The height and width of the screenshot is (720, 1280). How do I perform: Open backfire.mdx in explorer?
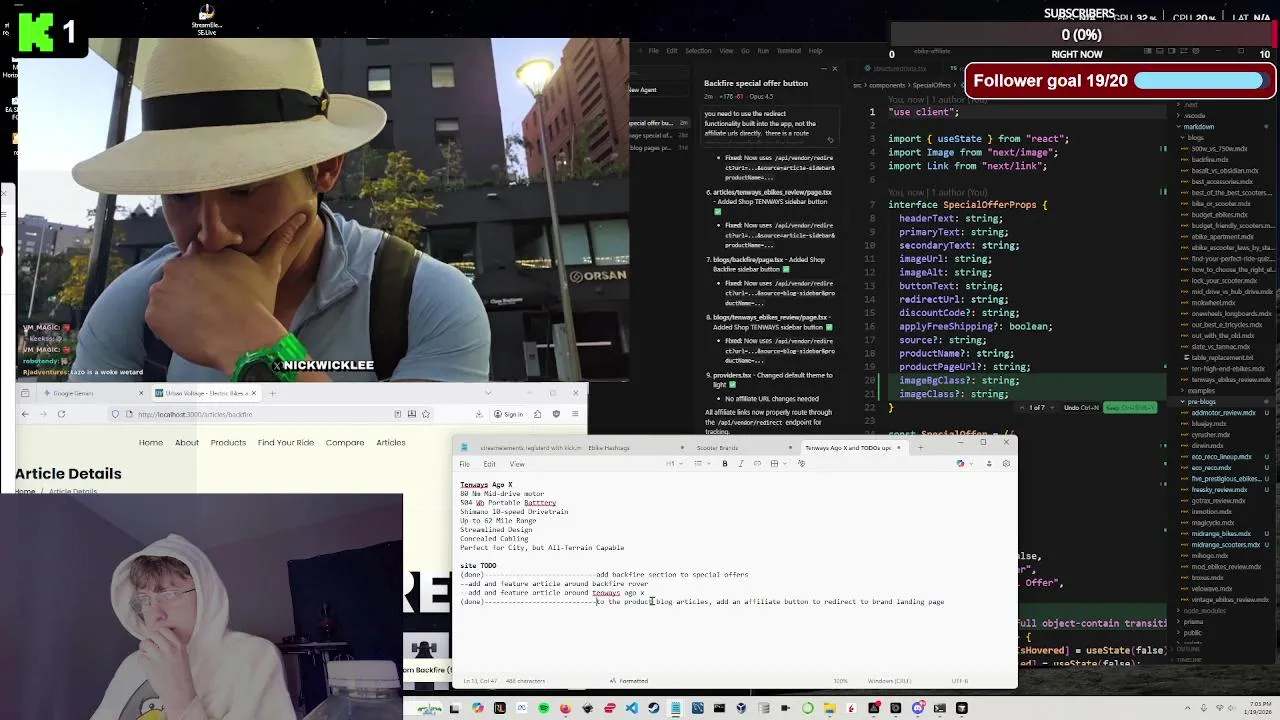1210,160
